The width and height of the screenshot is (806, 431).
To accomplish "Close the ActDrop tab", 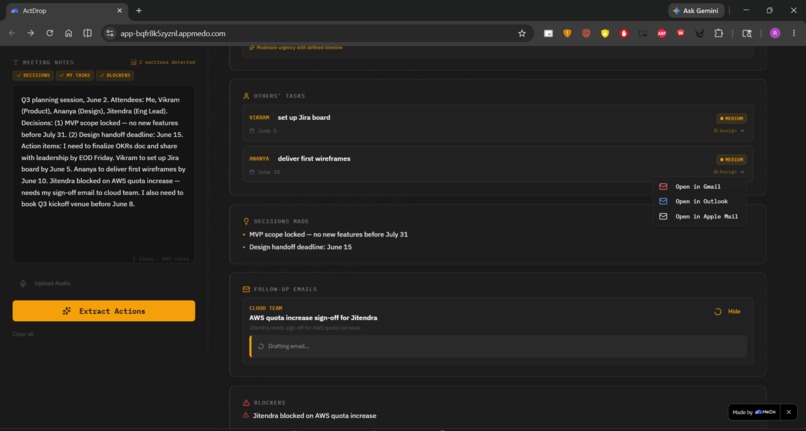I will (119, 10).
